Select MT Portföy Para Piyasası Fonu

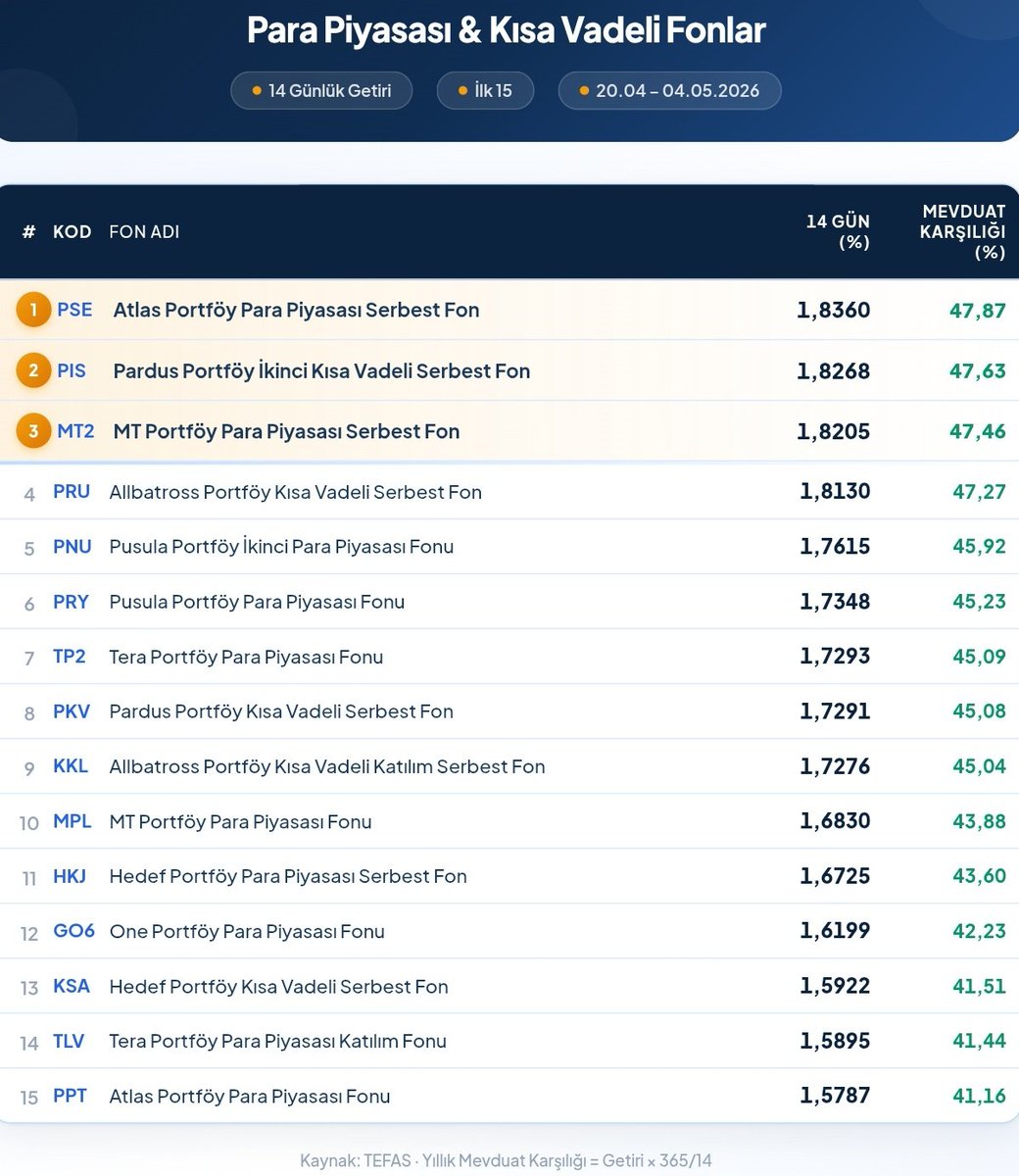(x=241, y=822)
